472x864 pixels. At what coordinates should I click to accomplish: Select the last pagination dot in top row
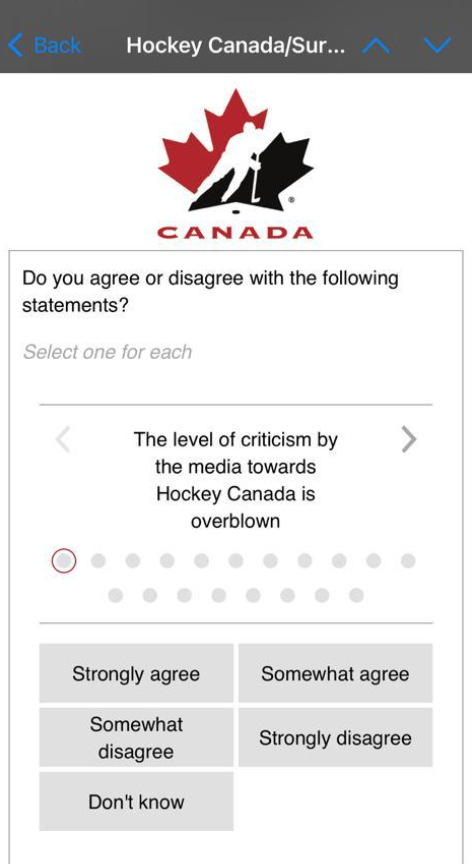point(408,561)
